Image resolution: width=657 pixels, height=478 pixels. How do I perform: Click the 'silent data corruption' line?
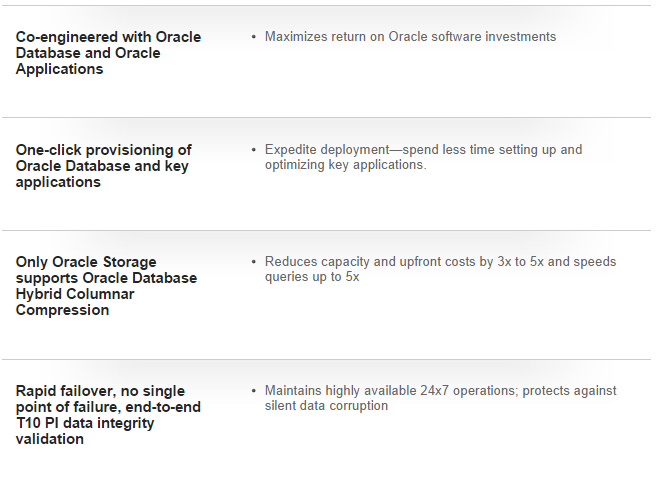[326, 406]
